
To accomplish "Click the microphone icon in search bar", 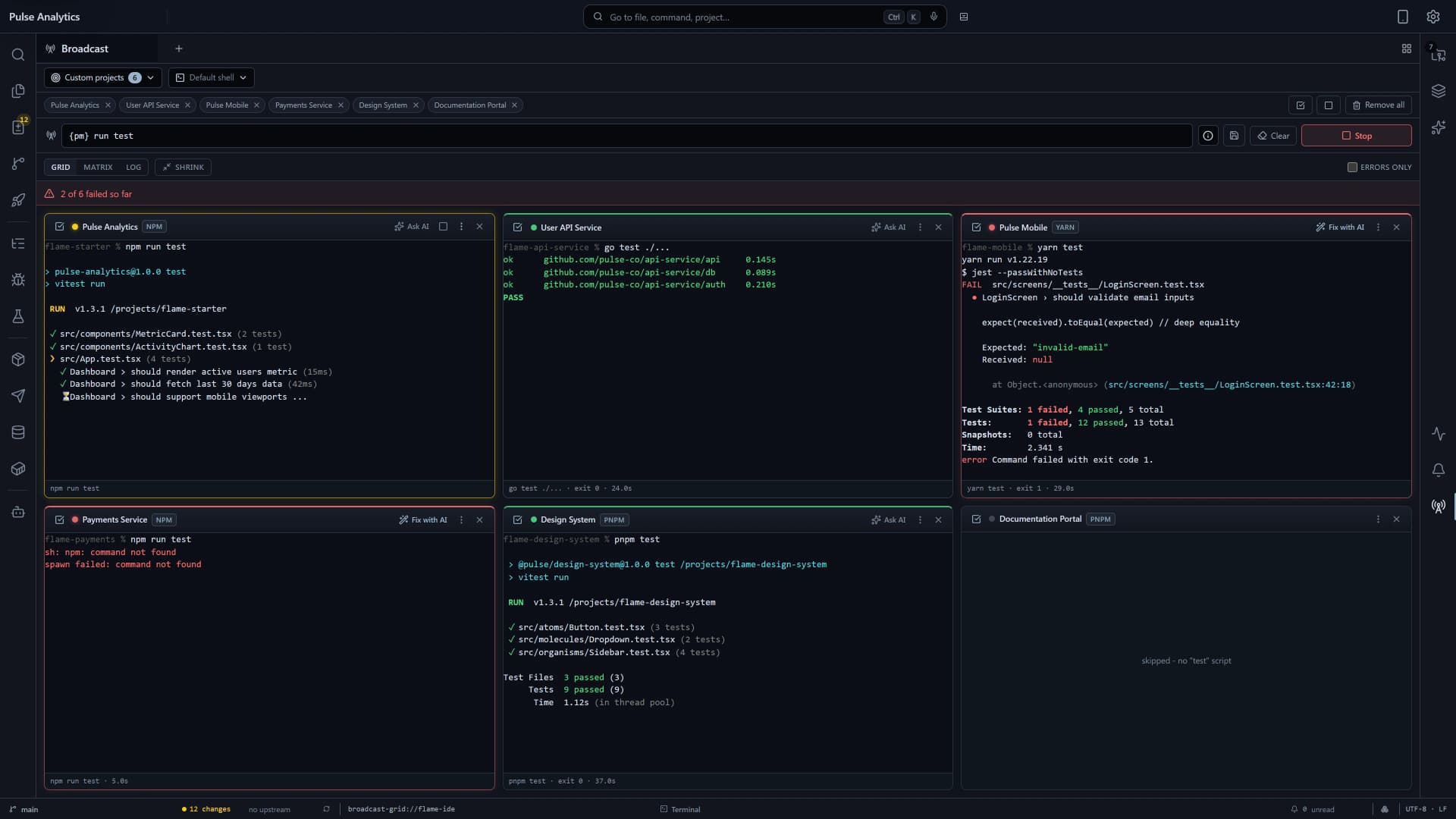I will [934, 17].
